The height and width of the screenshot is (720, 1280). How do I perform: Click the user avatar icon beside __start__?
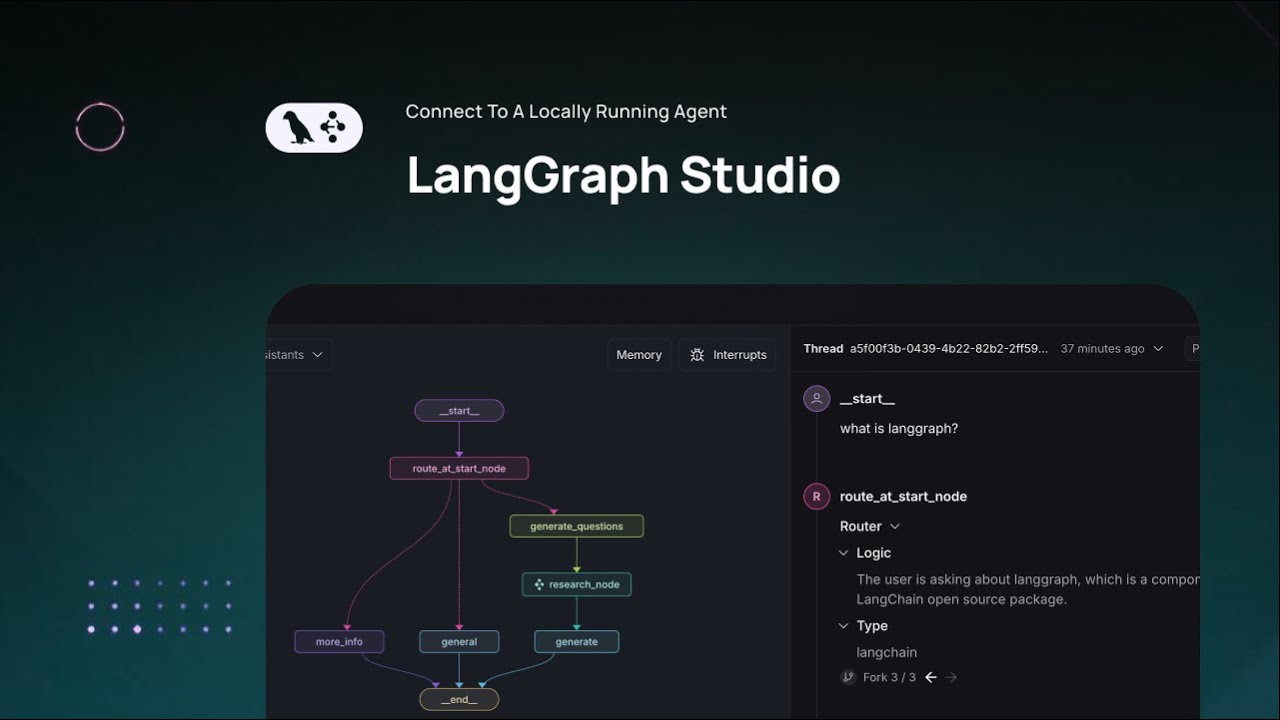click(816, 399)
